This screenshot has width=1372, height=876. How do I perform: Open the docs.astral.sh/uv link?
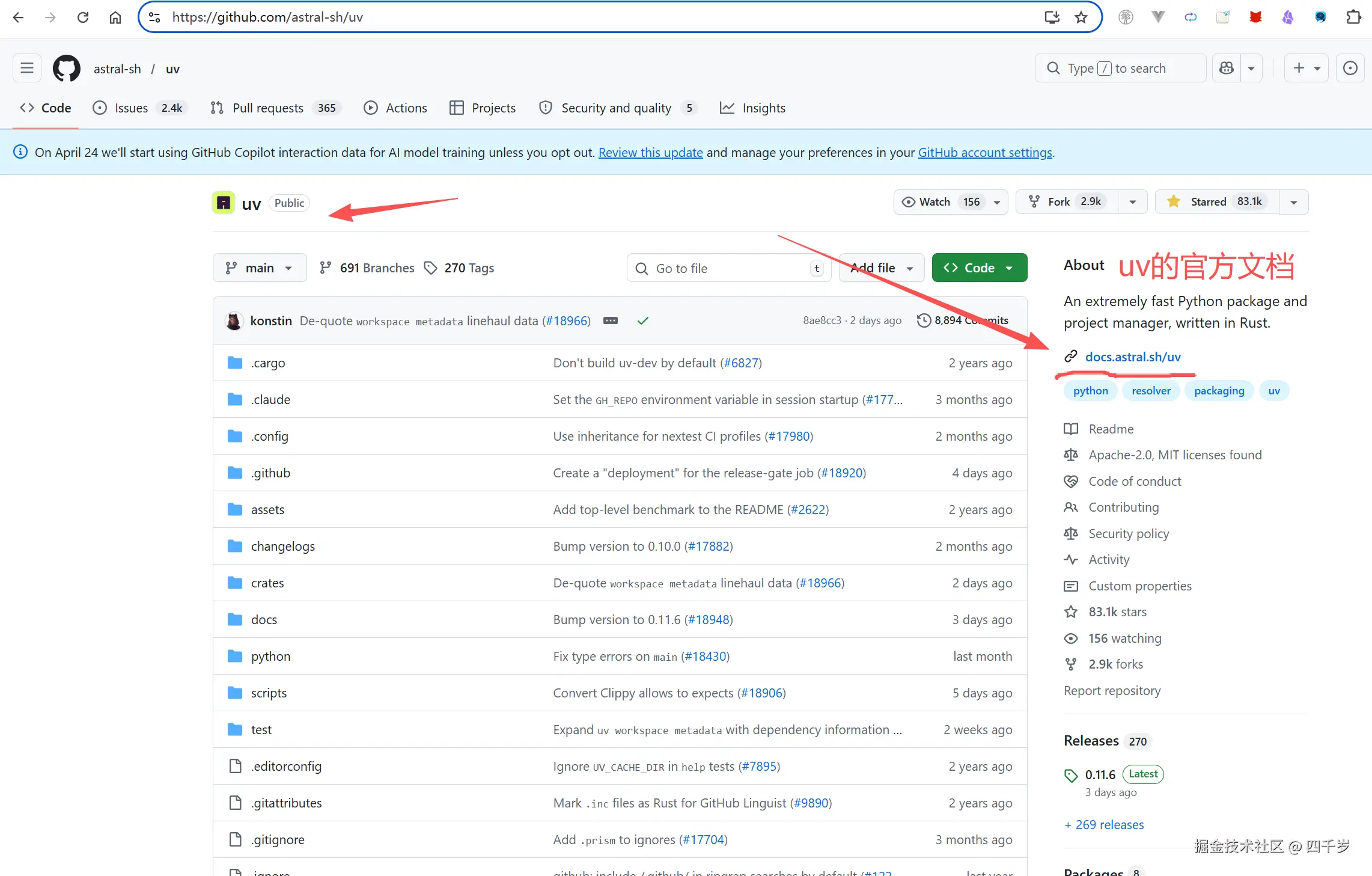(x=1133, y=357)
